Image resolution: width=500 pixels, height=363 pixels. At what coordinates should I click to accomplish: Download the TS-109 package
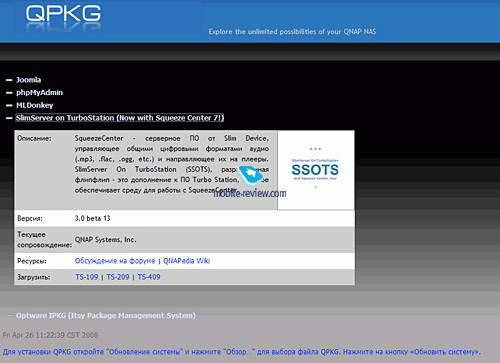(x=87, y=277)
